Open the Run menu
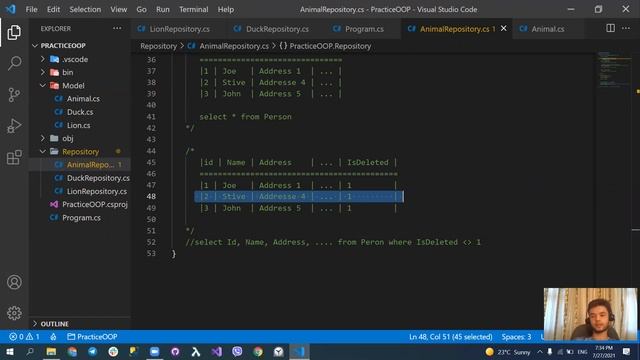640x360 pixels. (x=162, y=9)
